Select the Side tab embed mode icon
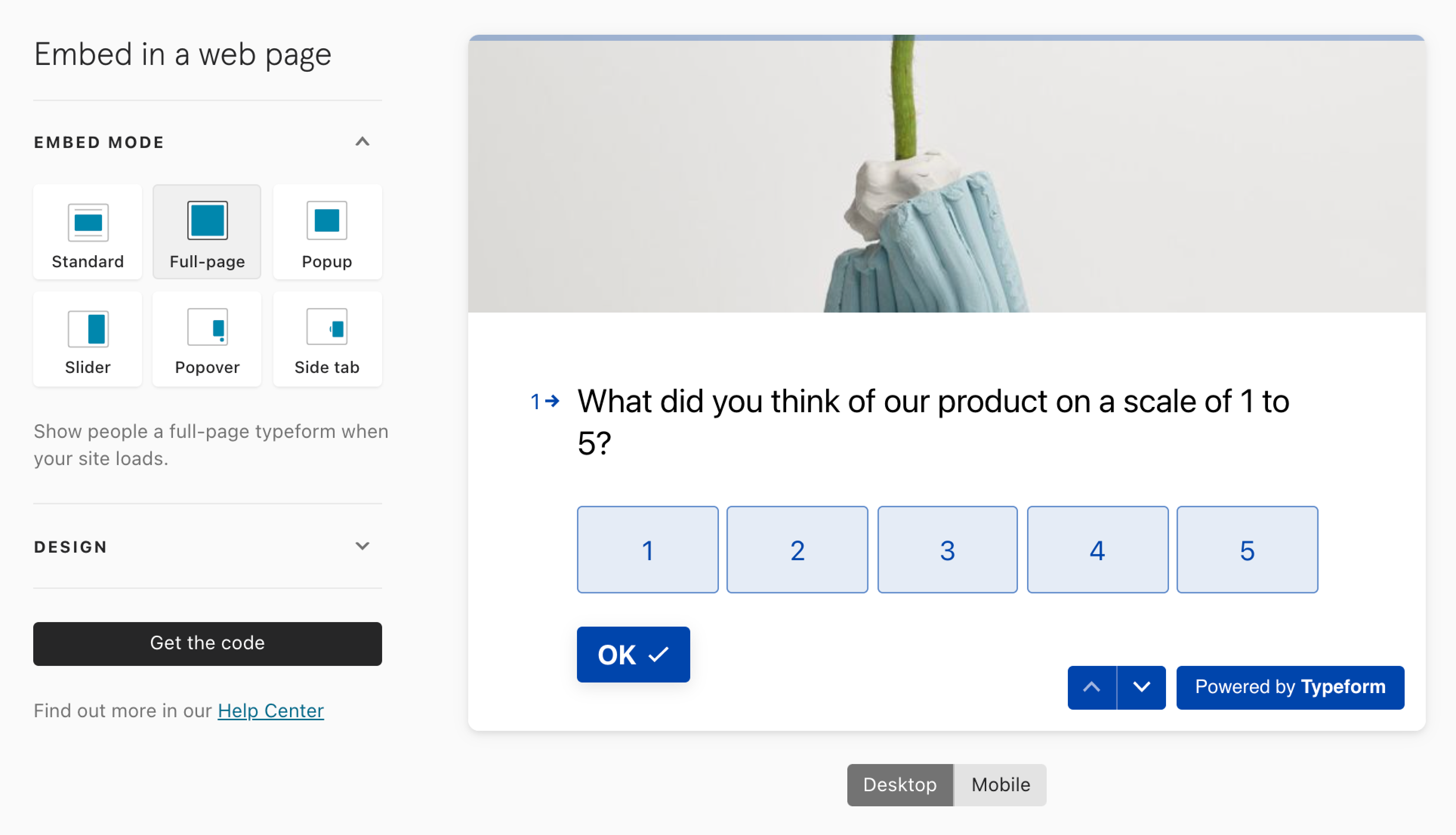This screenshot has width=1456, height=835. click(x=326, y=327)
